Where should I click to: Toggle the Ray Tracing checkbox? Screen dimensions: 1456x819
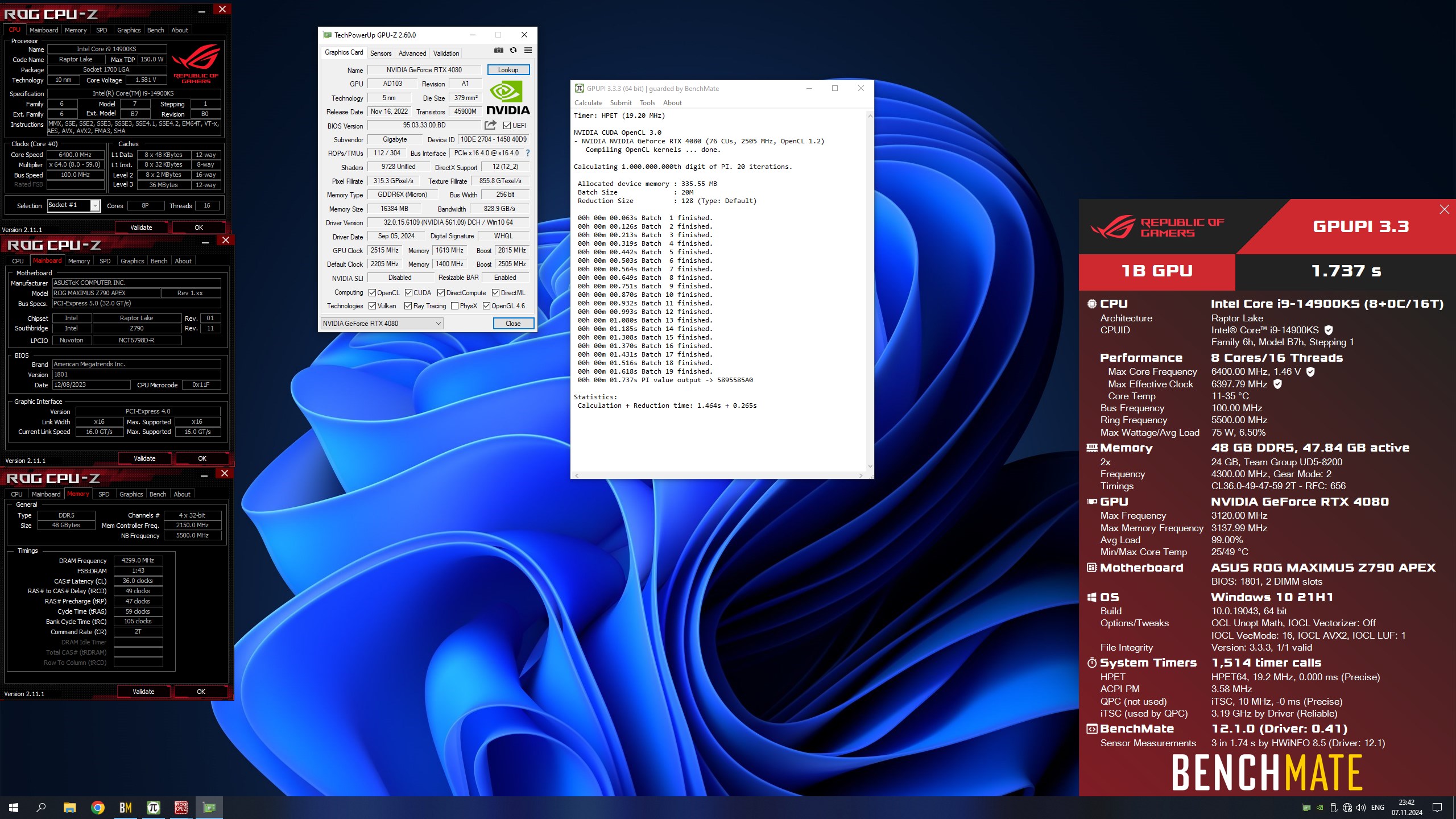coord(408,306)
